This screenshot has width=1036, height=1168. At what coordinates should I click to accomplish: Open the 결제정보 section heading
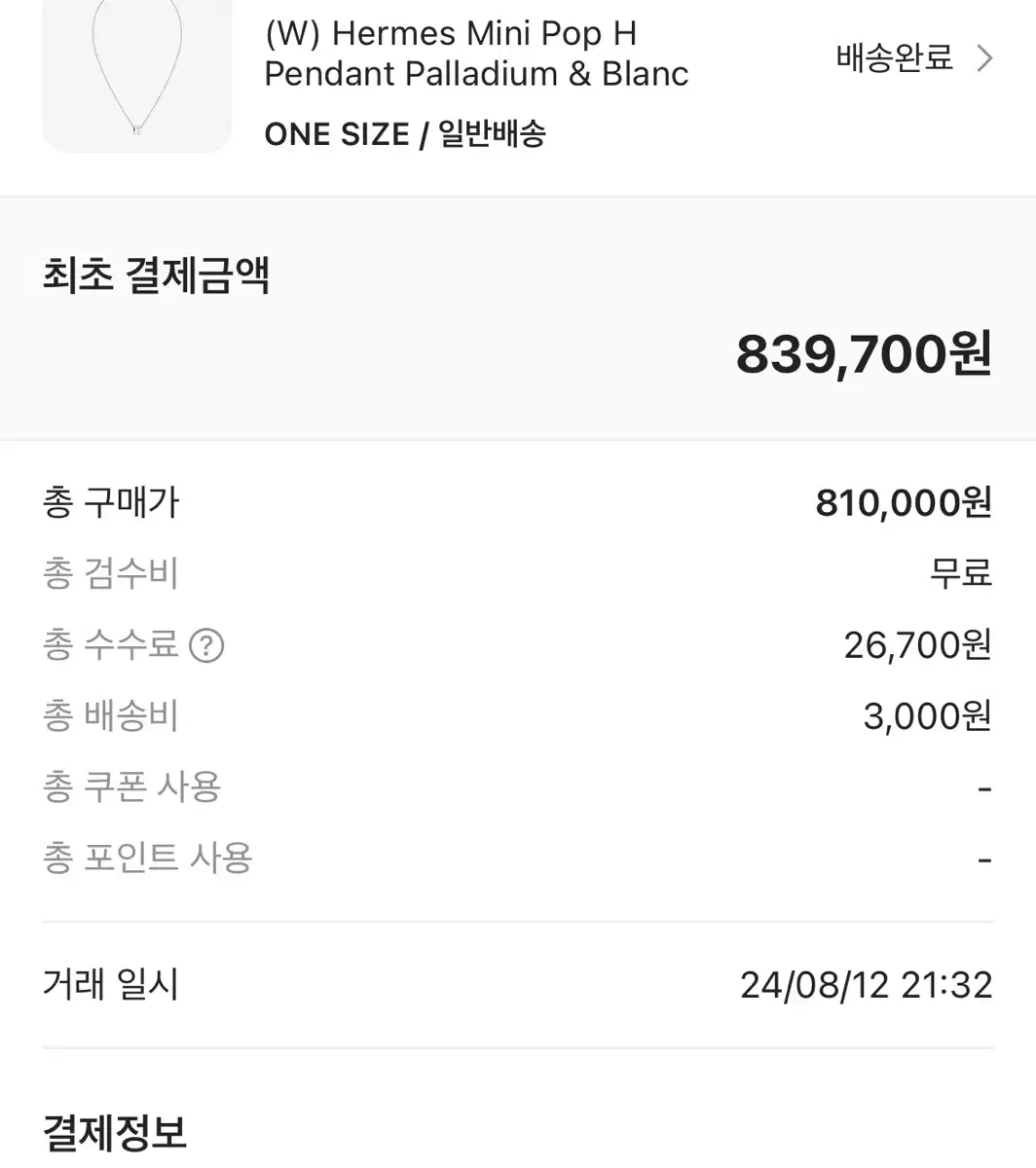click(115, 1133)
